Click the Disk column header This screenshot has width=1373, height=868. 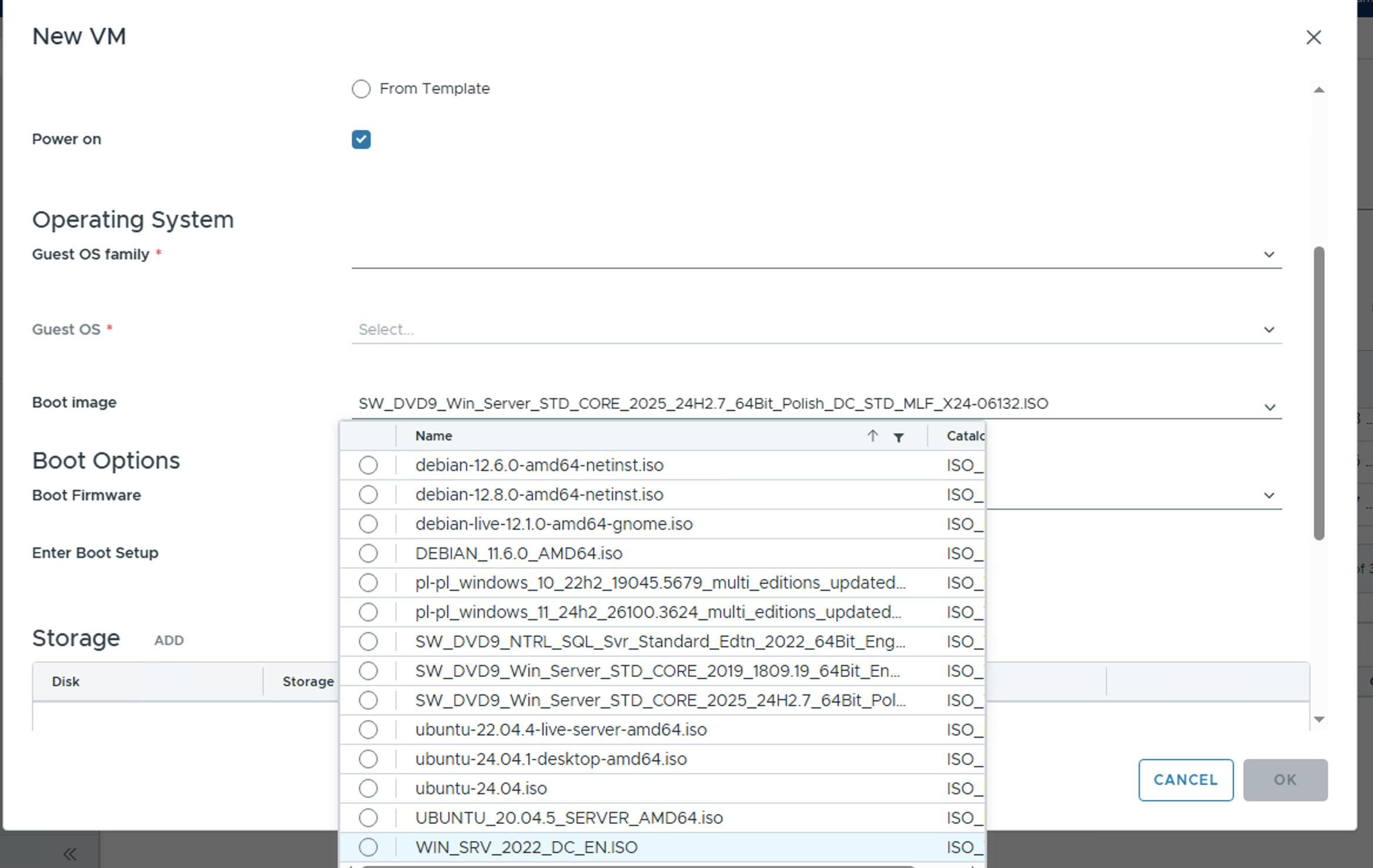pyautogui.click(x=66, y=682)
